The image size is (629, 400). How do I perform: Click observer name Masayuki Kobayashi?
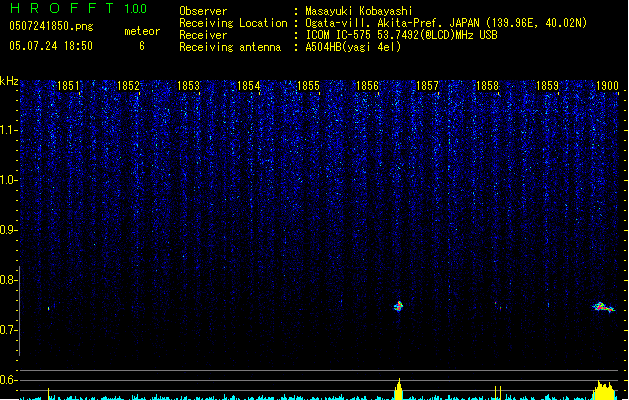(x=359, y=11)
